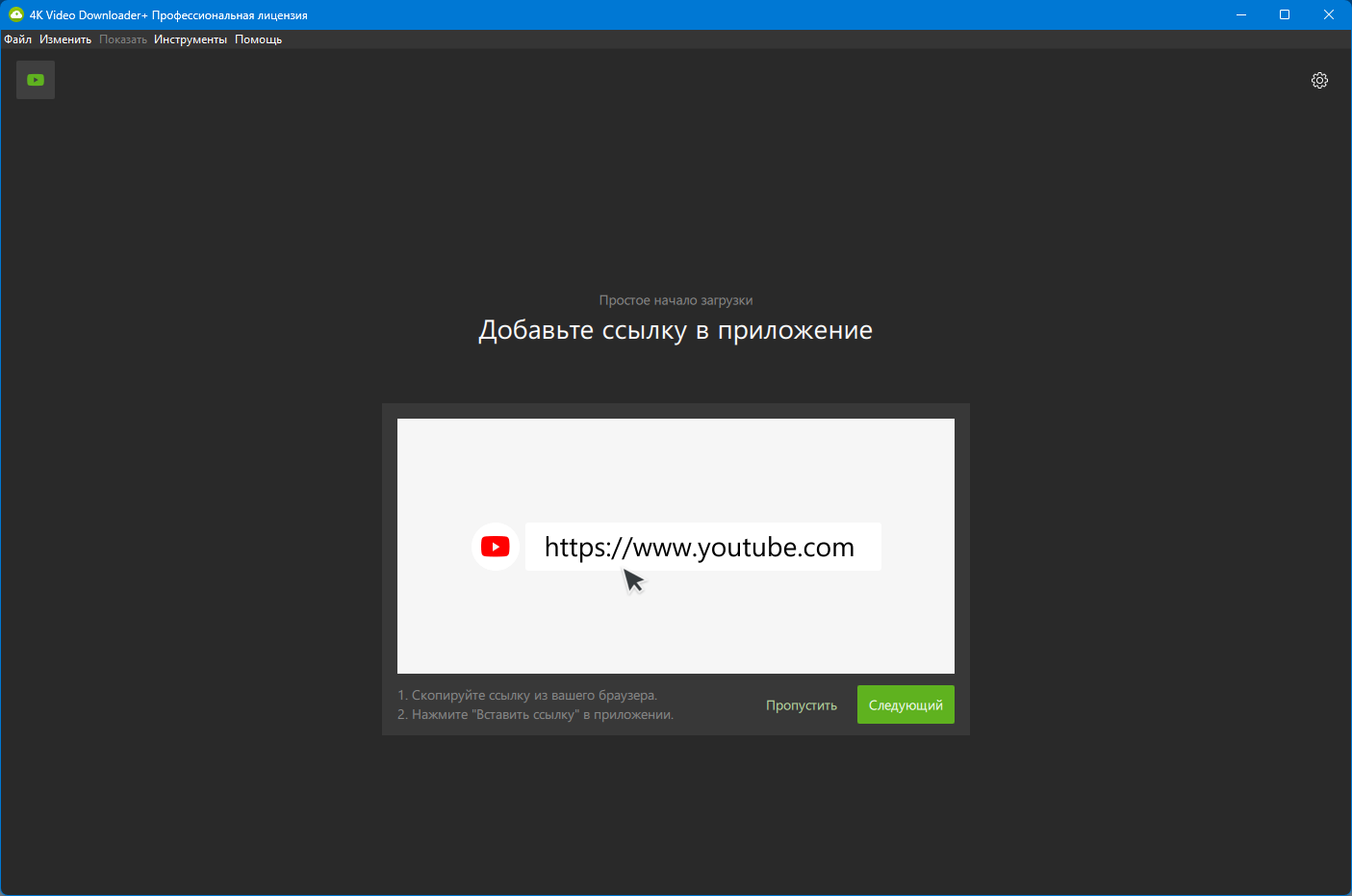
Task: Click the instruction step 'Нажмите Вставить ссылку'
Action: point(535,714)
